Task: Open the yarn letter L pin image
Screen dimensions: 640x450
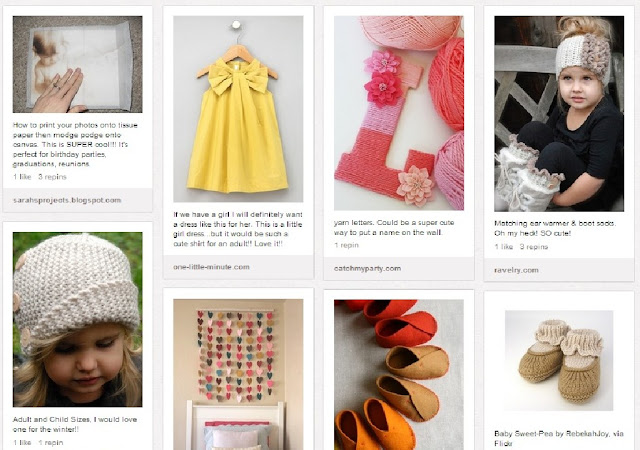Action: click(399, 113)
